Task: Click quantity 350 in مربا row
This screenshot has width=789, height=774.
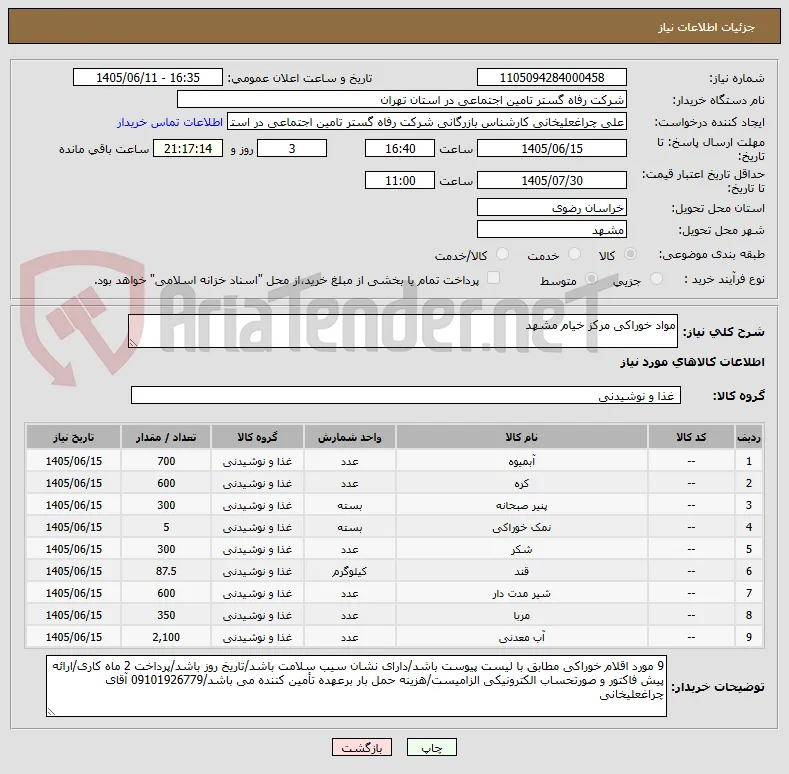Action: pos(166,615)
